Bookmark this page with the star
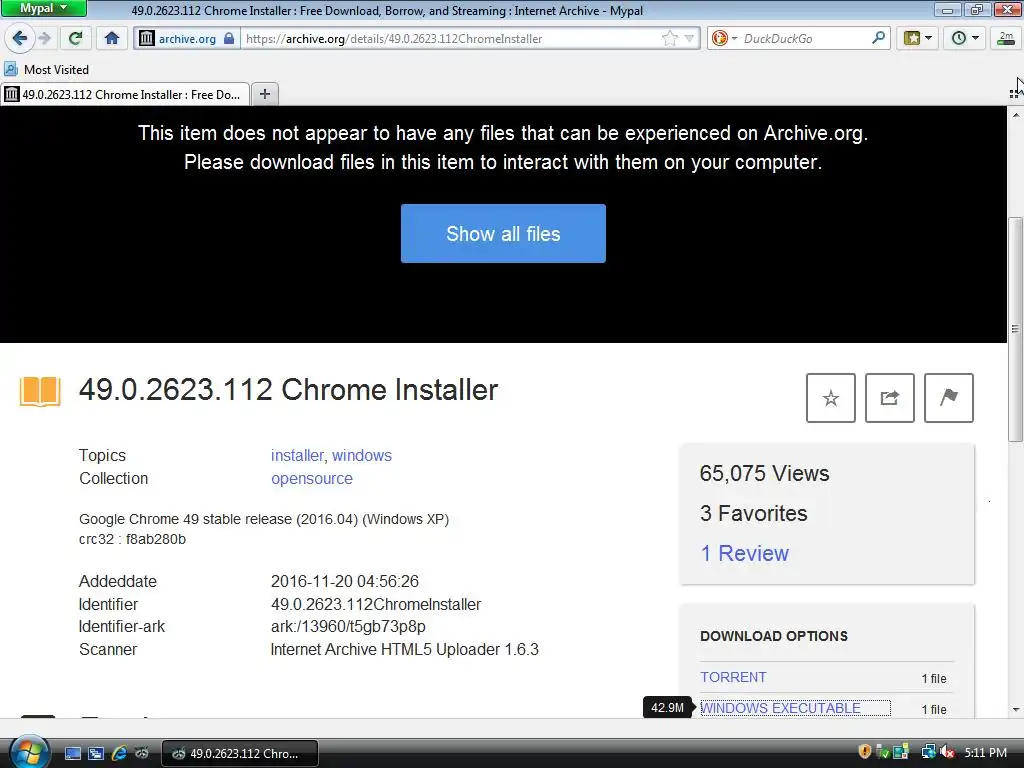Viewport: 1024px width, 768px height. (x=670, y=39)
